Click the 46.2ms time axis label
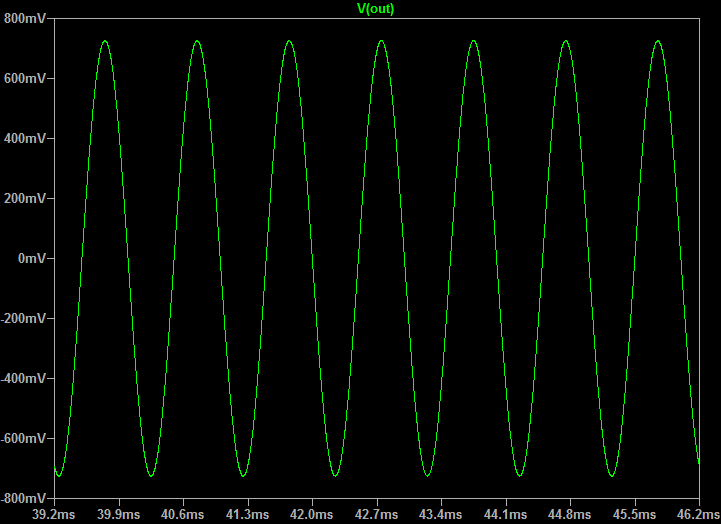721x524 pixels. [698, 514]
